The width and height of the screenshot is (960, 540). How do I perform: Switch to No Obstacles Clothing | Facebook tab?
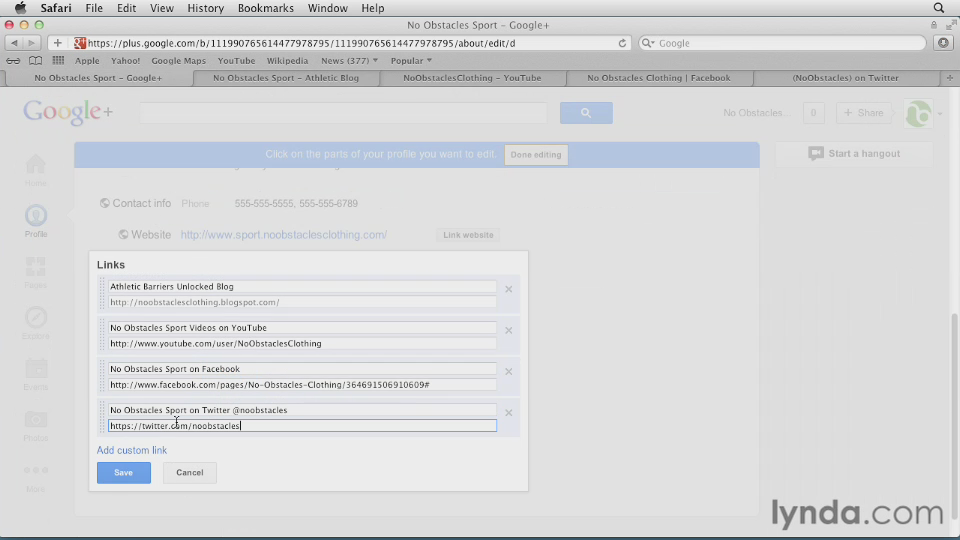click(x=659, y=78)
